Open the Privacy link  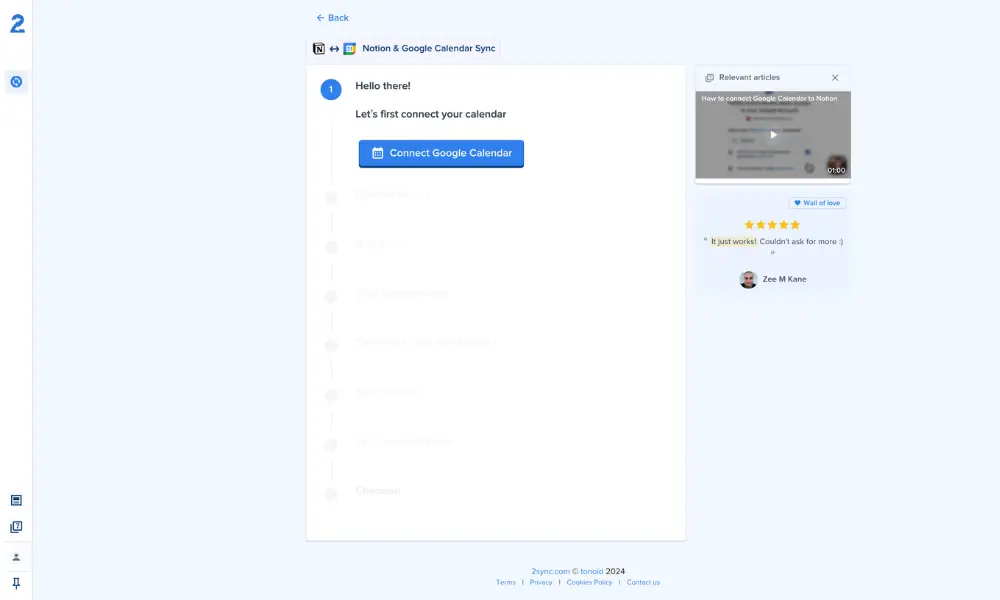541,582
